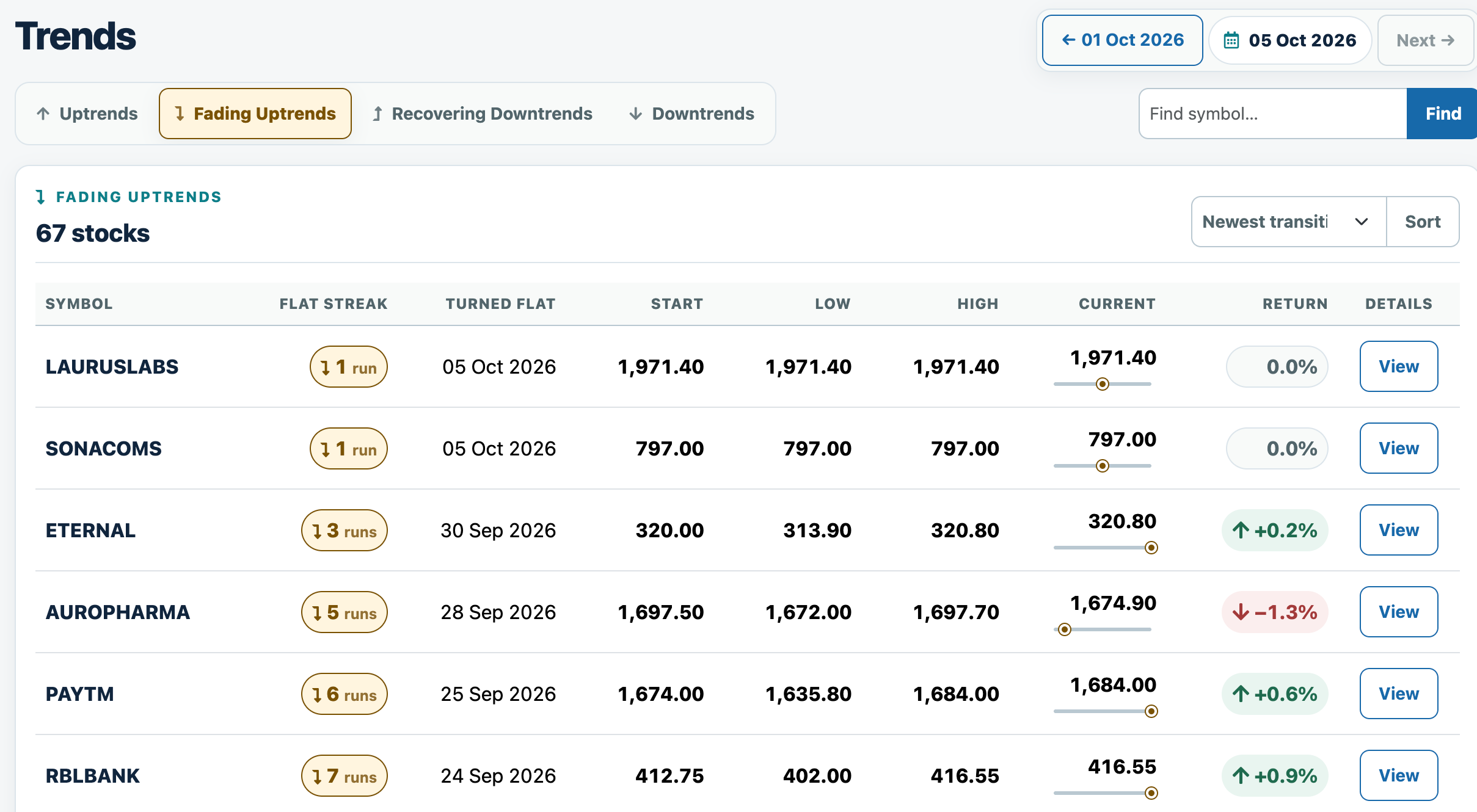Click the +0.6% return badge for PAYTM
Screen dimensions: 1477x812
point(1275,694)
